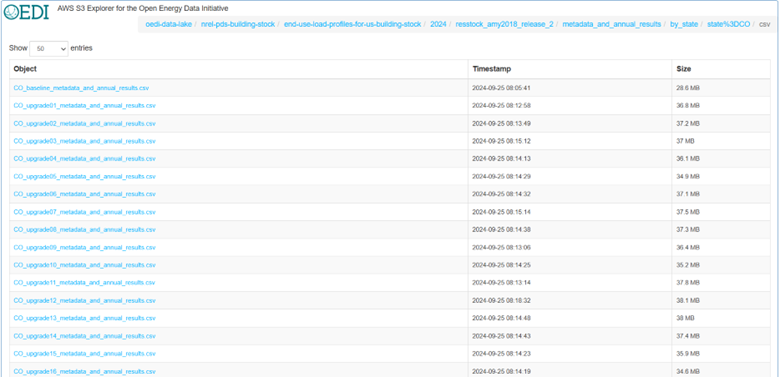Open CO_upgrade14_metadata_and_annual_results.csv link
Image resolution: width=780 pixels, height=377 pixels.
85,336
